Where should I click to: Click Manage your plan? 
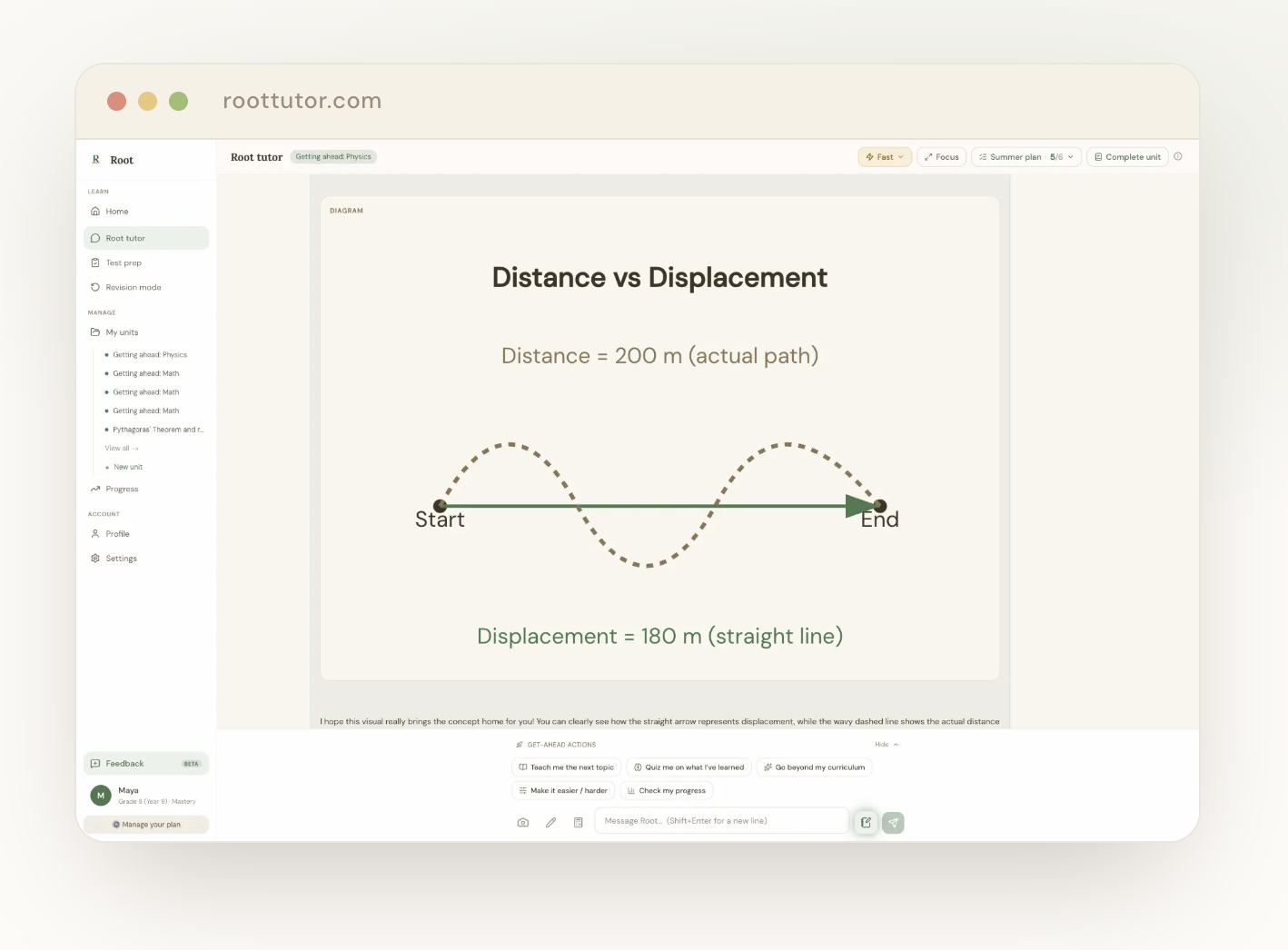pyautogui.click(x=146, y=825)
